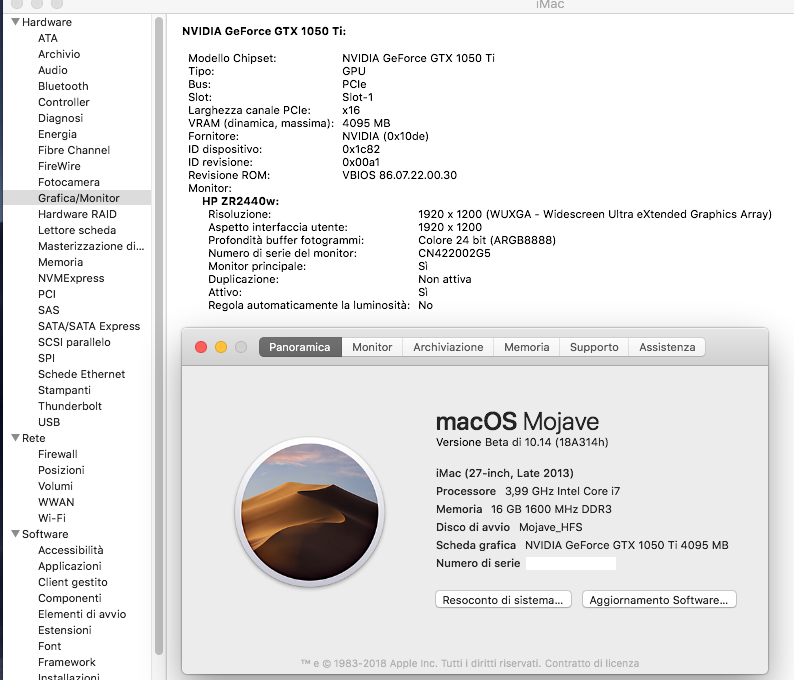Select Hardware RAID entry
Image resolution: width=794 pixels, height=680 pixels.
point(77,214)
